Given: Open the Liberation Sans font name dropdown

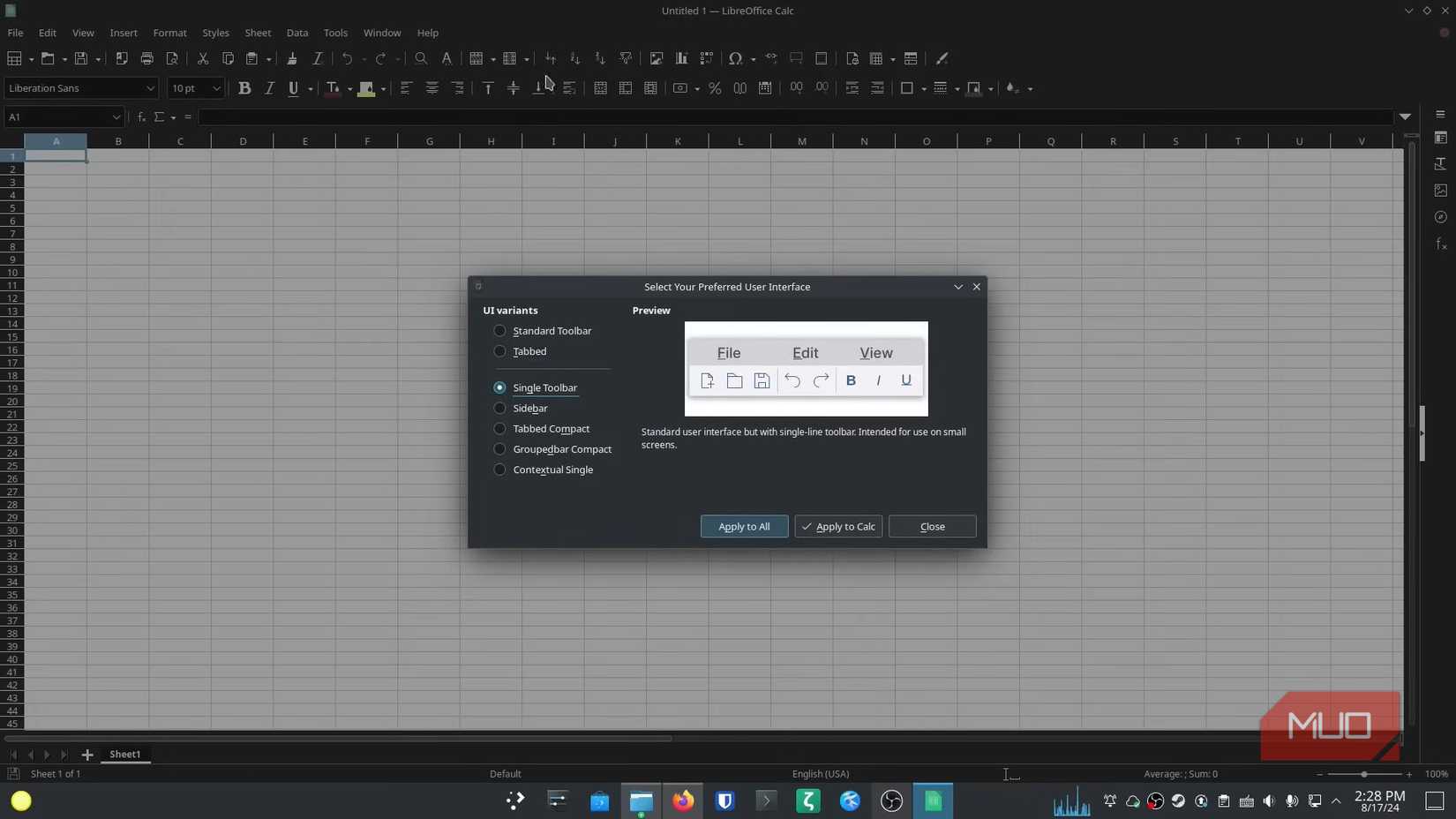Looking at the screenshot, I should 150,88.
